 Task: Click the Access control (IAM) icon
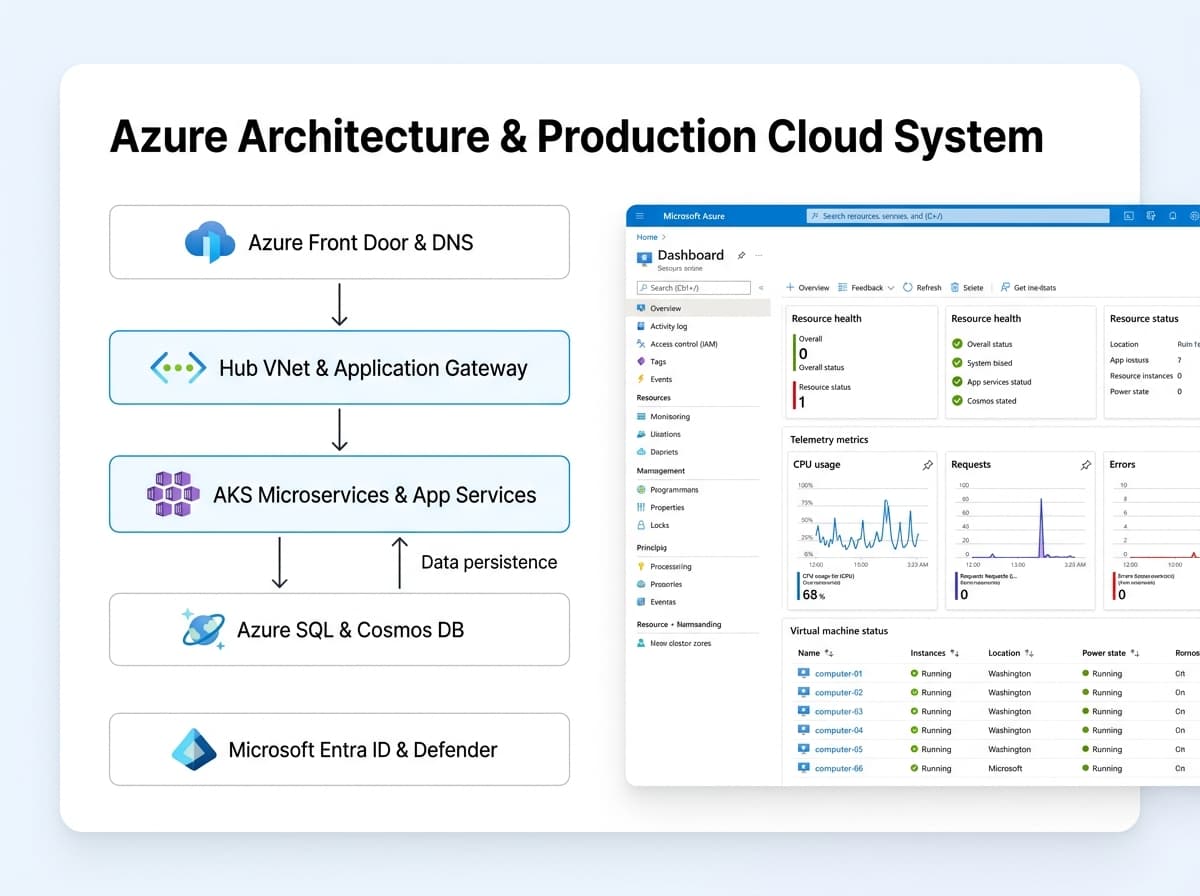click(x=641, y=344)
